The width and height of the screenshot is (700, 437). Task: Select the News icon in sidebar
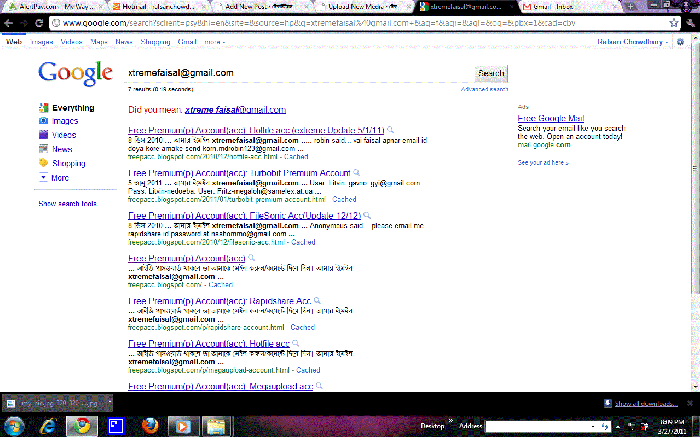point(43,149)
